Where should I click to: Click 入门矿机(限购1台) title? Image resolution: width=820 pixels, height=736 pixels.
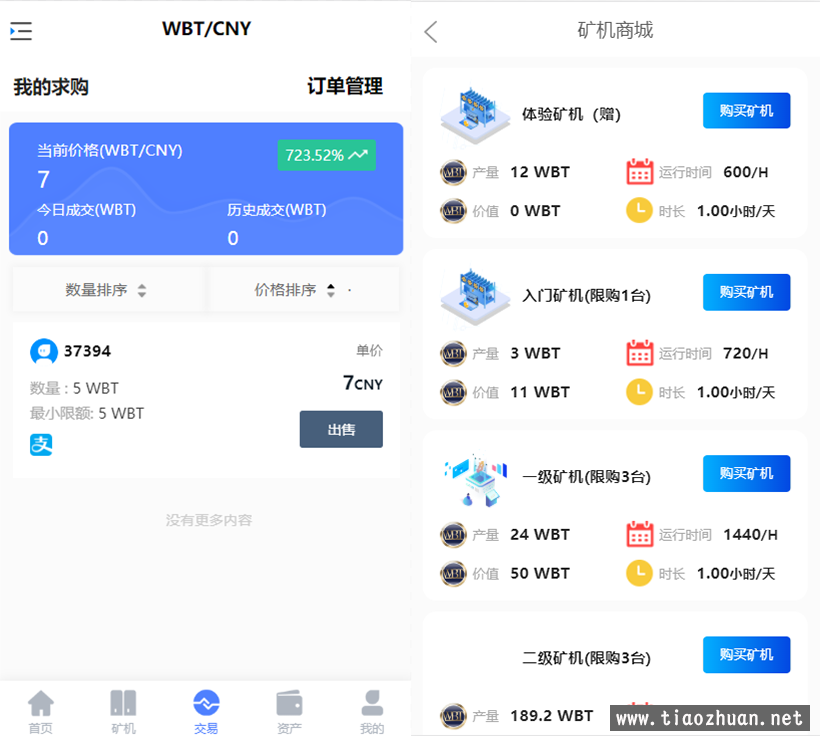(586, 296)
